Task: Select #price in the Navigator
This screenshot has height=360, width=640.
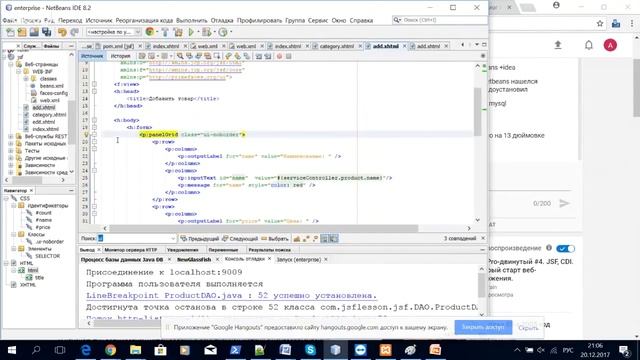Action: 43,227
